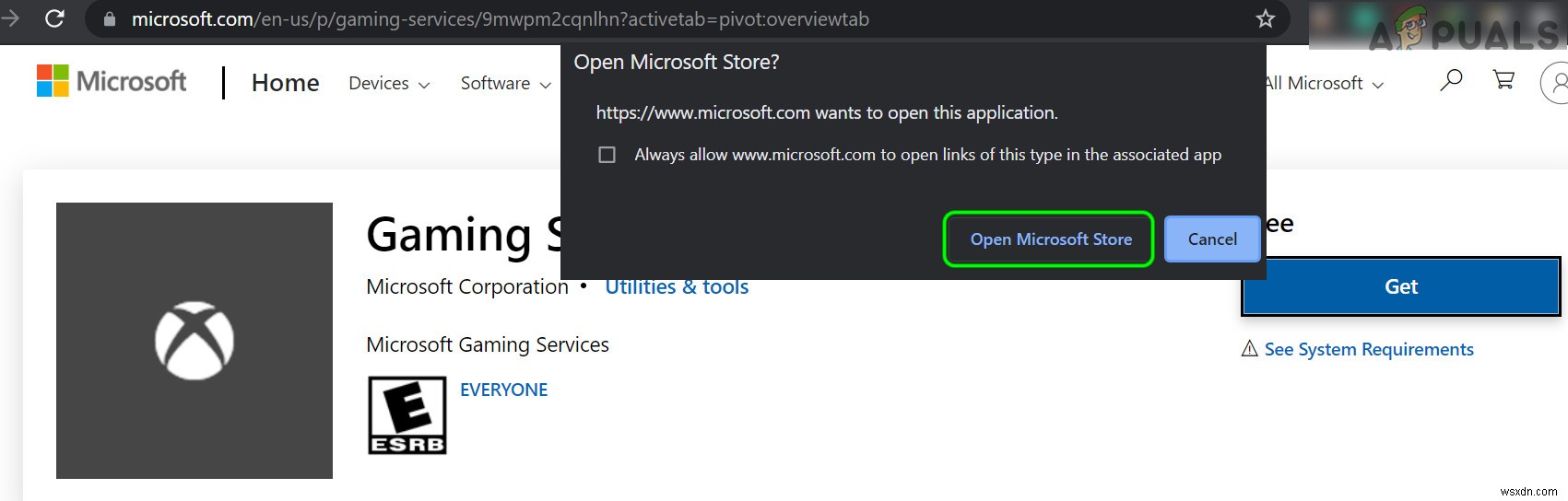This screenshot has height=501, width=1568.
Task: Open the shopping cart icon
Action: [1503, 81]
